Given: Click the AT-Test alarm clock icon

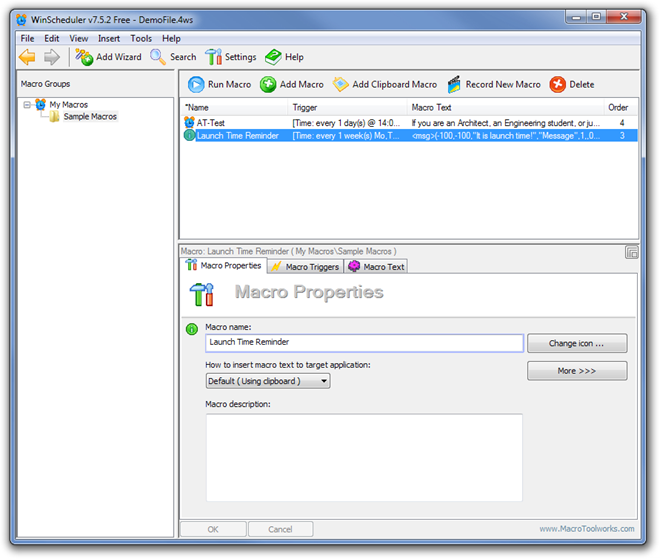Looking at the screenshot, I should (x=189, y=122).
